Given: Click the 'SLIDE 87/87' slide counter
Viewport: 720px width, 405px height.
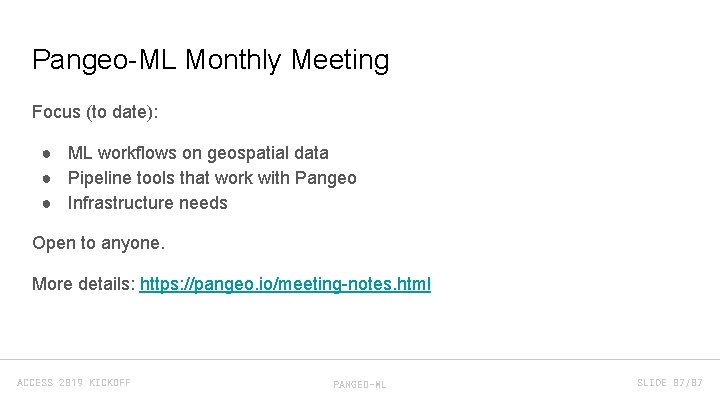Looking at the screenshot, I should click(x=670, y=383).
